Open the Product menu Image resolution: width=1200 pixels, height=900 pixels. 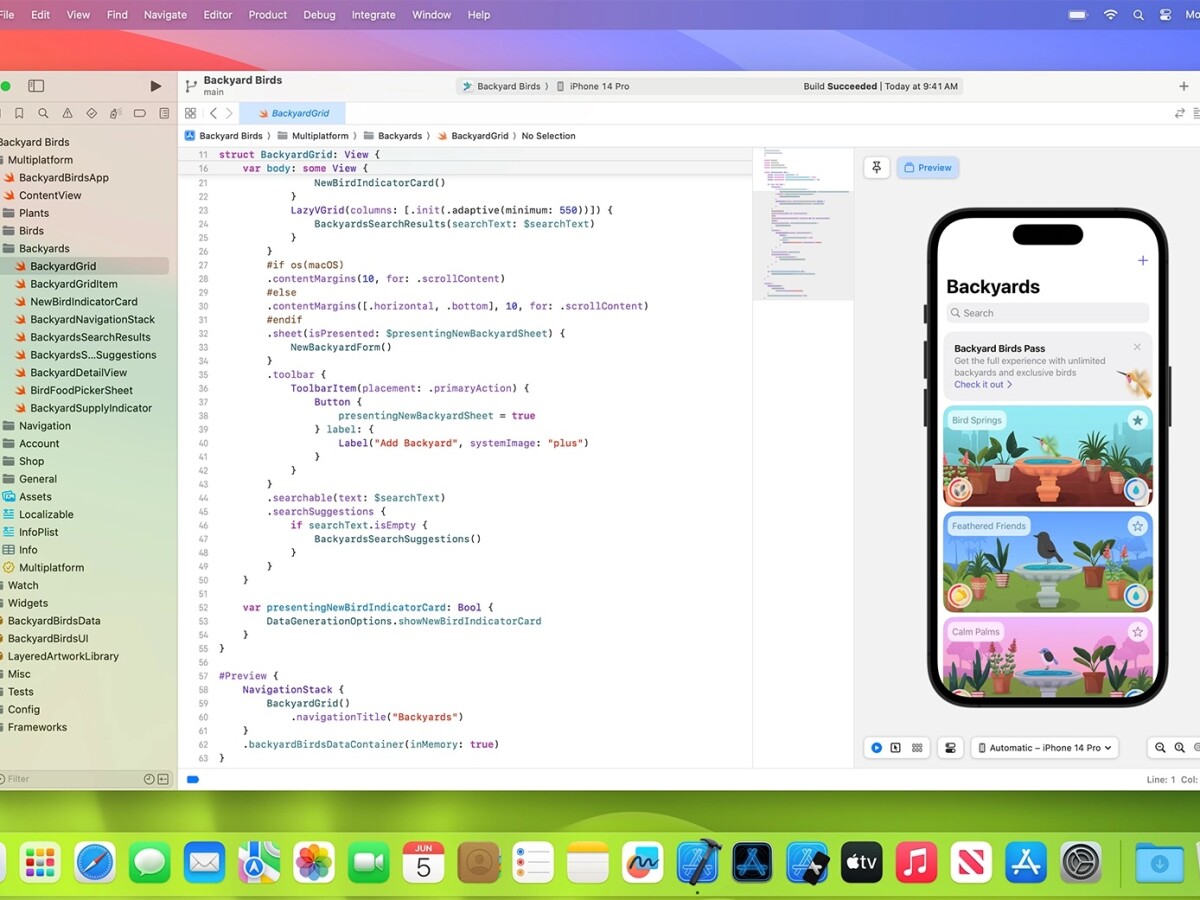268,15
